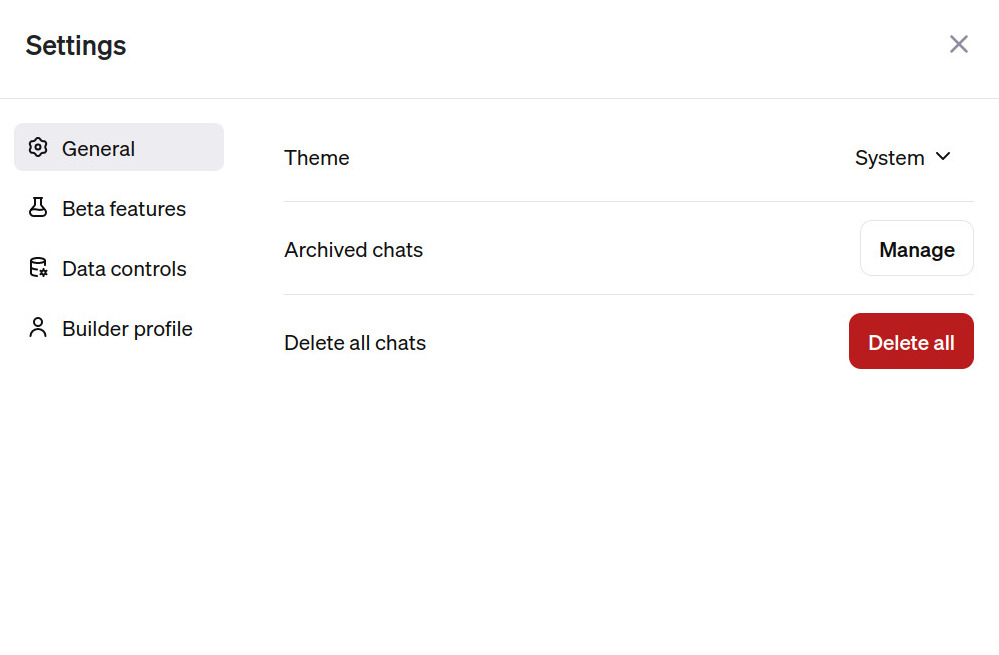Close the Settings dialog with the X
This screenshot has width=999, height=655.
(x=958, y=44)
